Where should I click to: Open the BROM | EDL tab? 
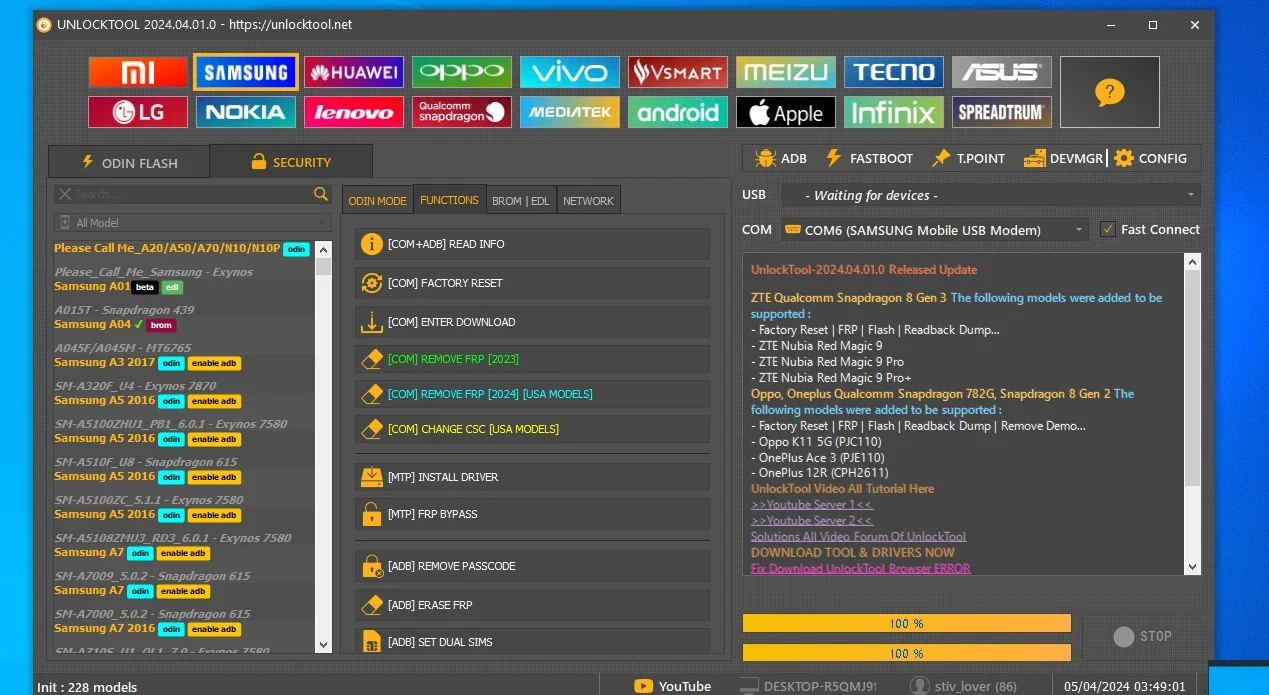pyautogui.click(x=521, y=200)
